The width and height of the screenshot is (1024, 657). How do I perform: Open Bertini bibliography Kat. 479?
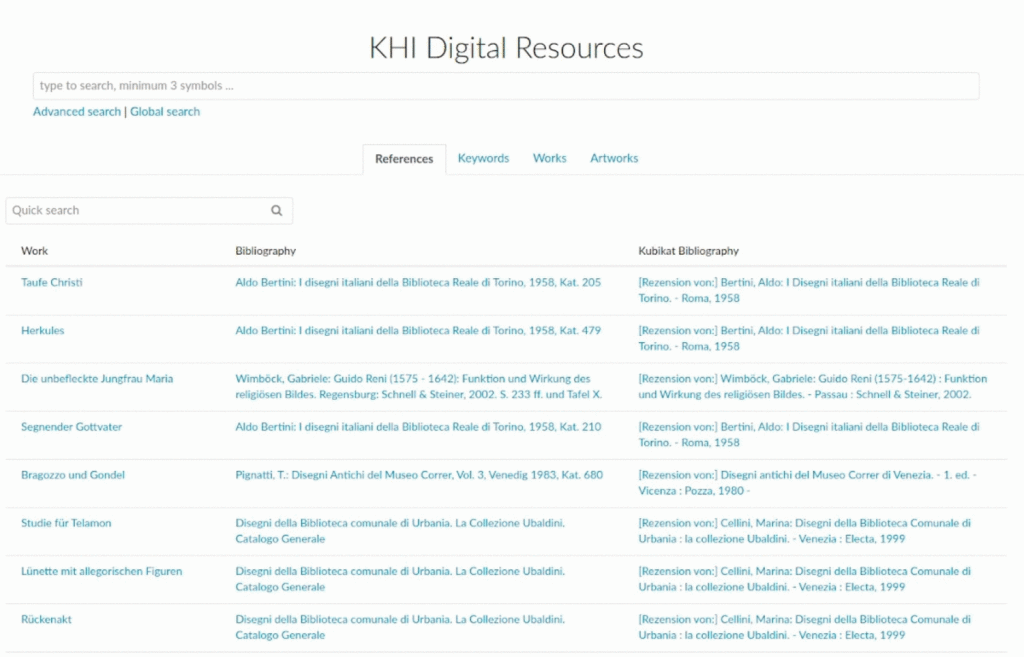pyautogui.click(x=418, y=330)
